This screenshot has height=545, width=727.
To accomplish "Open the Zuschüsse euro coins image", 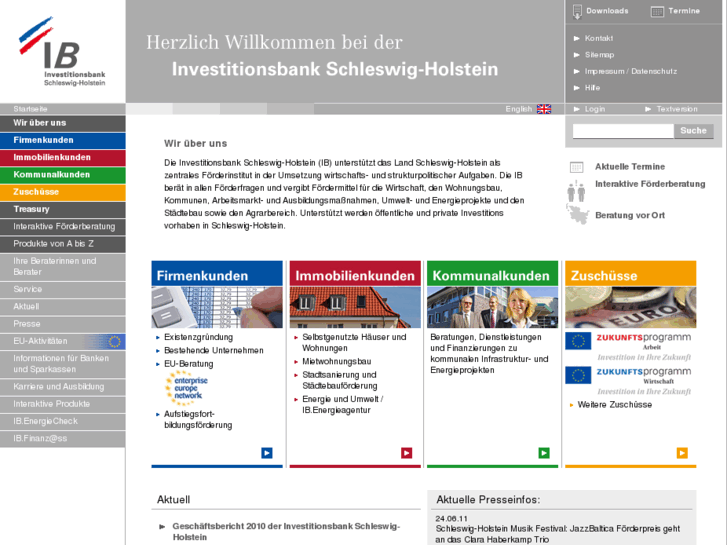I will click(631, 307).
